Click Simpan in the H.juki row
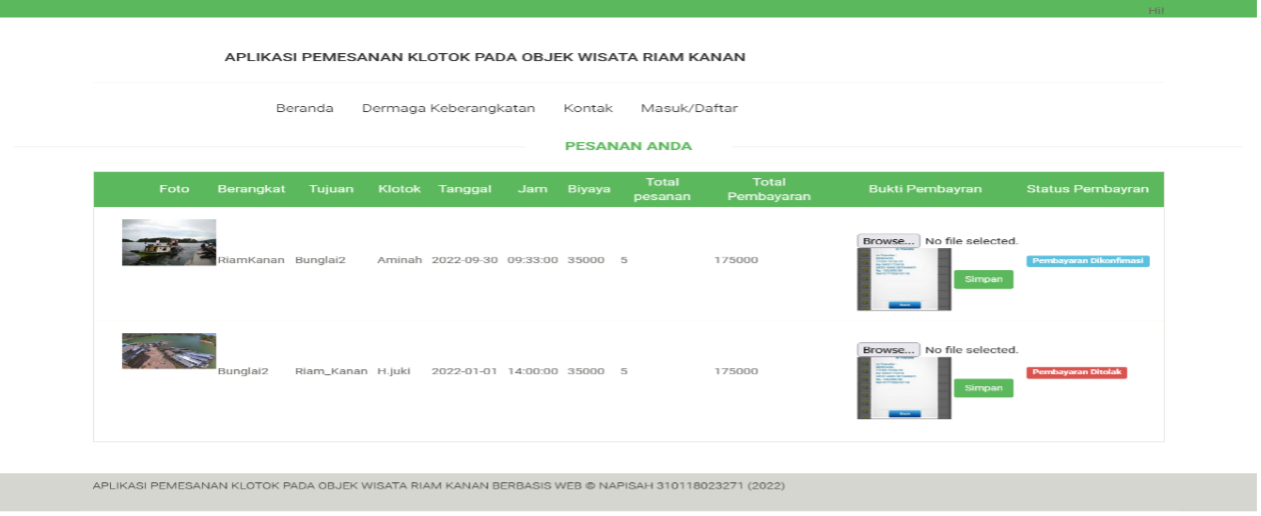 pos(983,388)
